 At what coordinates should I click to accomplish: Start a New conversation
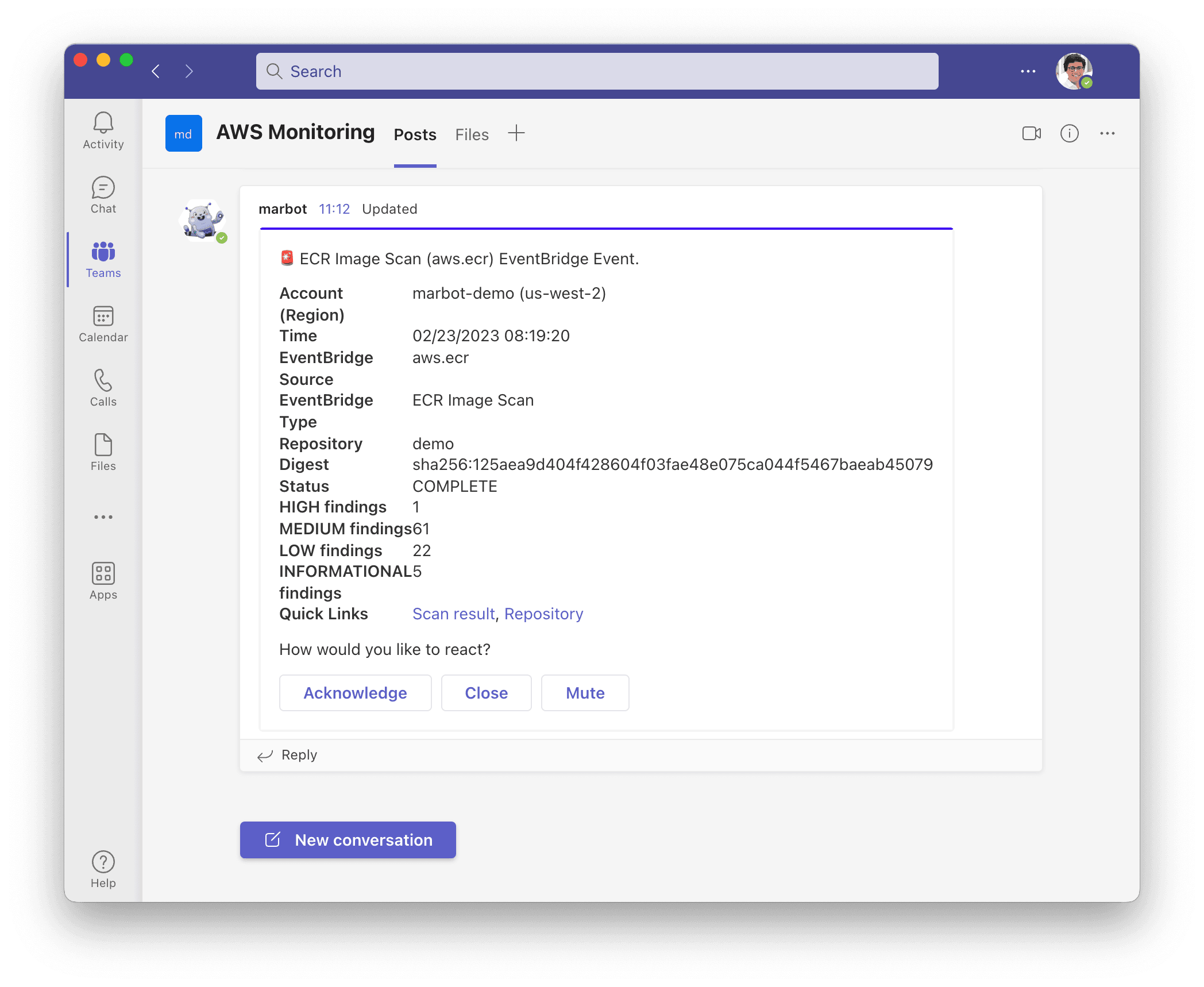click(348, 840)
